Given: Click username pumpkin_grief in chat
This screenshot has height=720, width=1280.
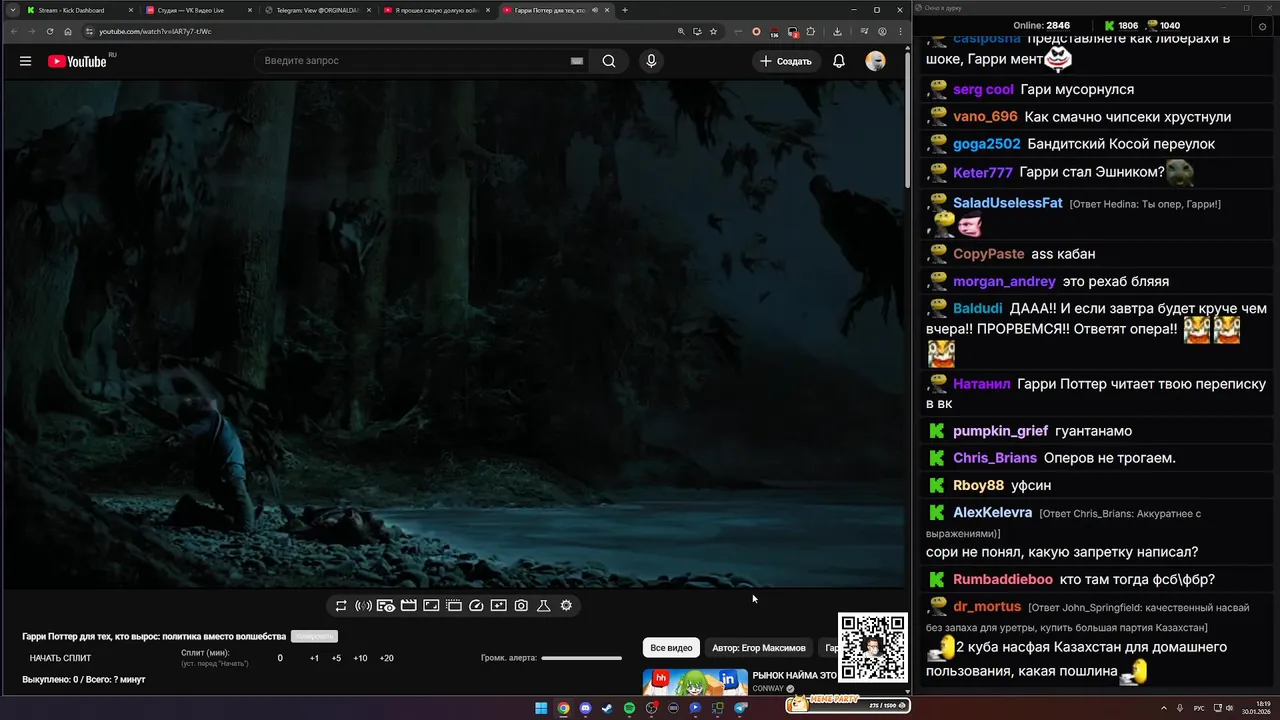Looking at the screenshot, I should click(1000, 431).
